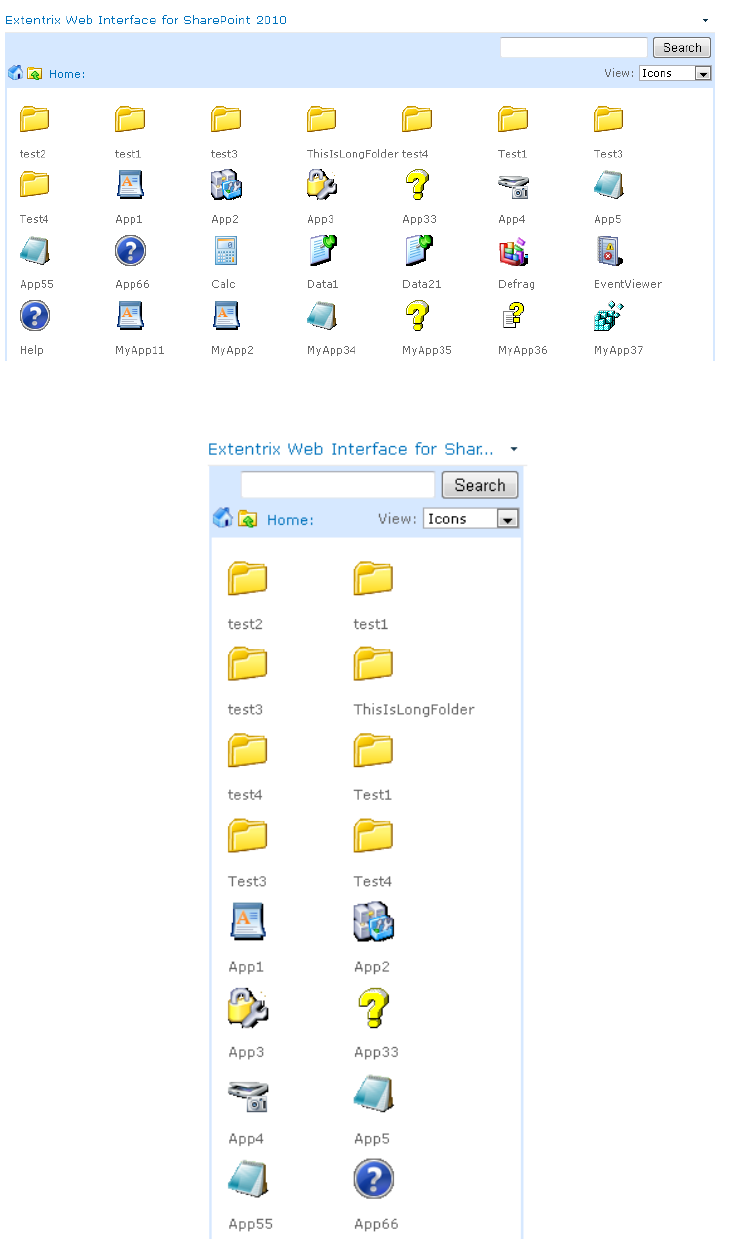This screenshot has width=753, height=1239.
Task: Launch the MyApp36 icon
Action: (513, 316)
